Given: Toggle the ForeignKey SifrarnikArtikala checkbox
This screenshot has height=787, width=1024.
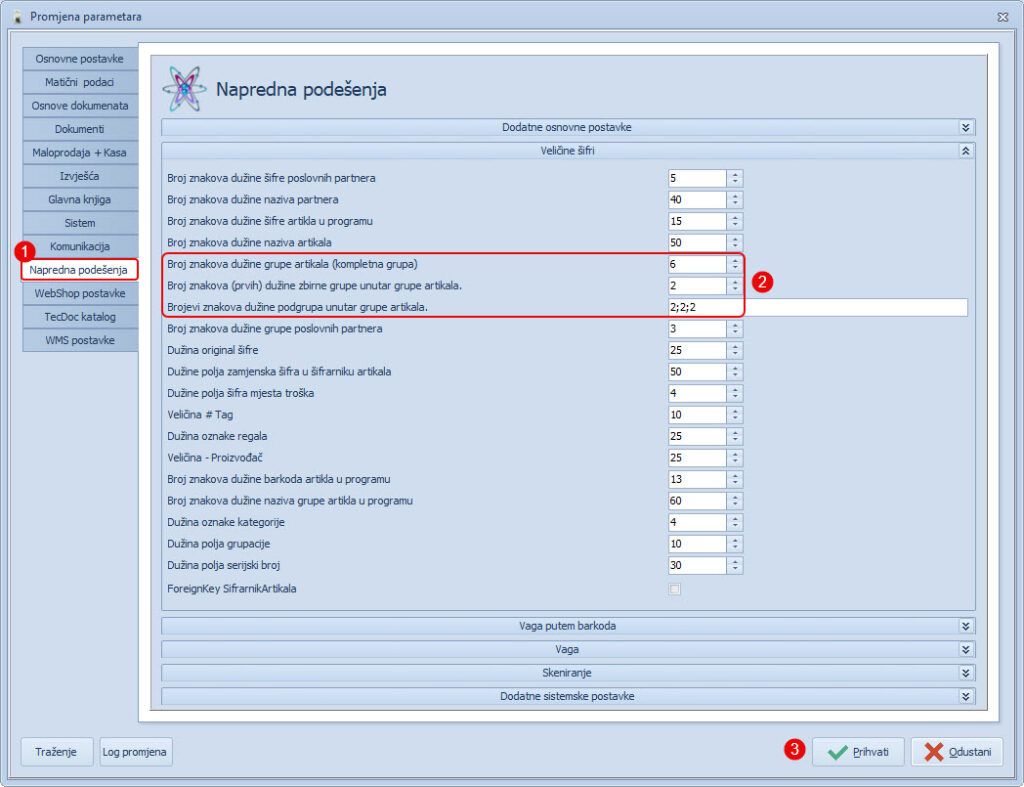Looking at the screenshot, I should 675,589.
